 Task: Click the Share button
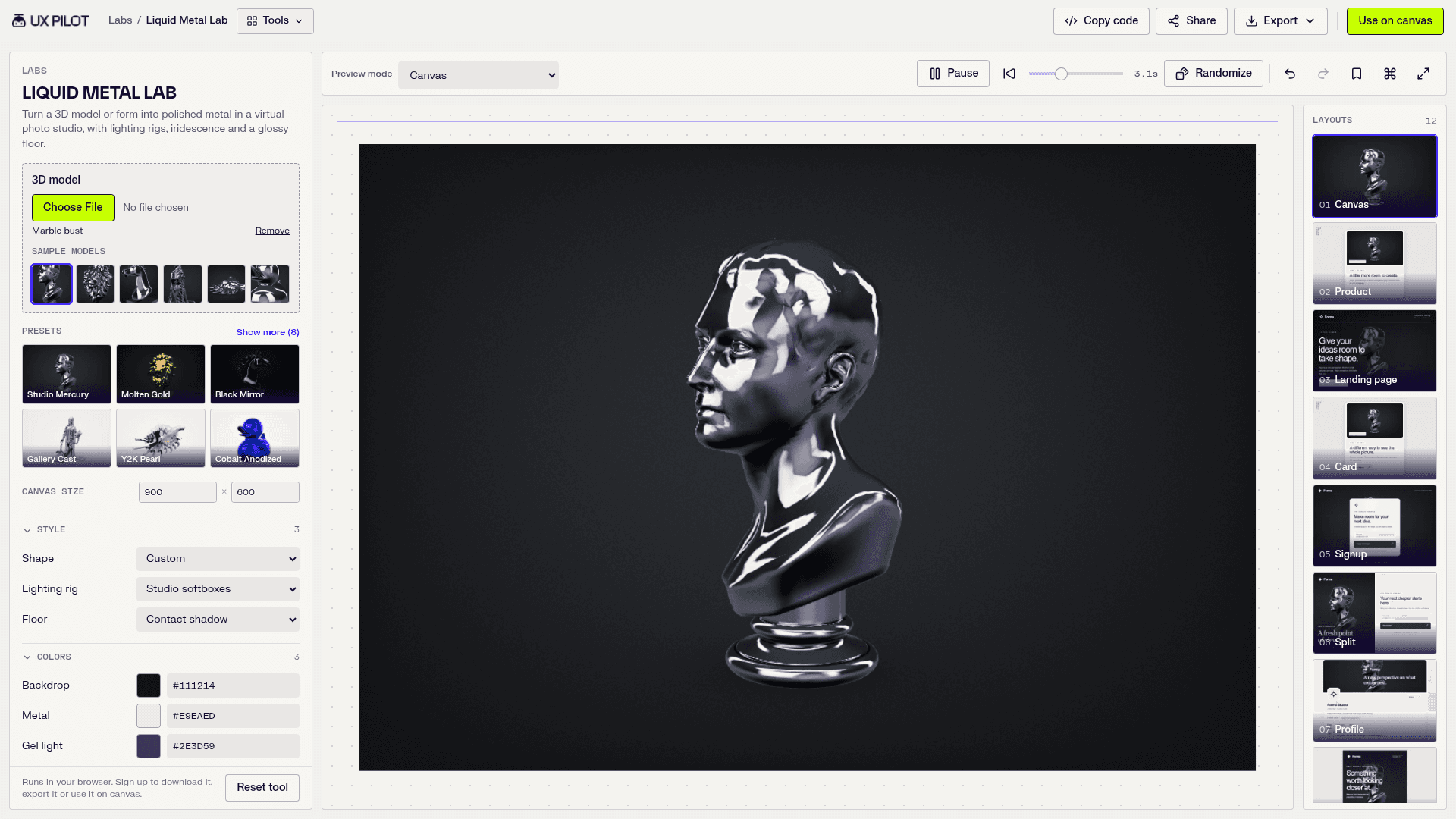1191,20
